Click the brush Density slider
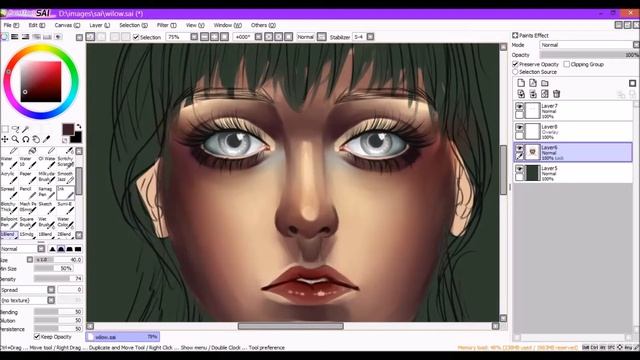The image size is (640, 360). 58,279
